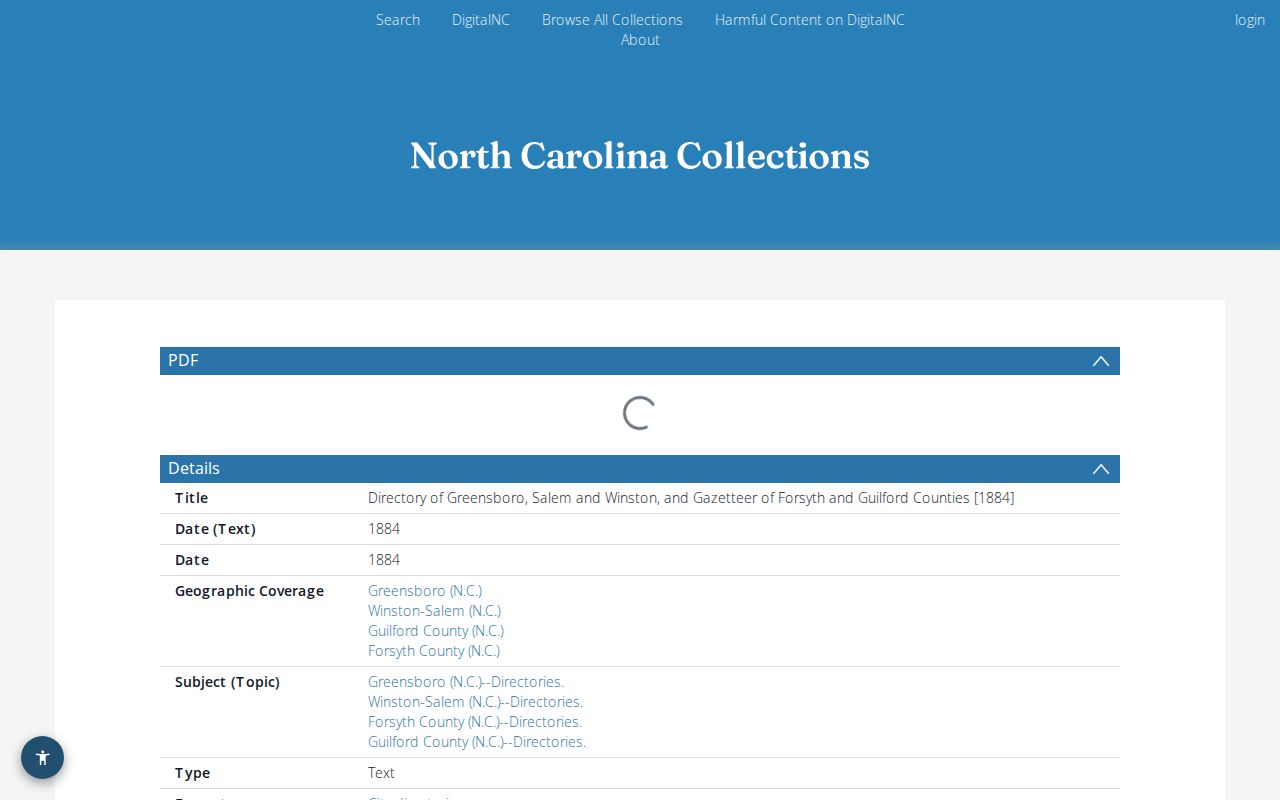
Task: Click the North Carolina Collections heading
Action: [640, 156]
